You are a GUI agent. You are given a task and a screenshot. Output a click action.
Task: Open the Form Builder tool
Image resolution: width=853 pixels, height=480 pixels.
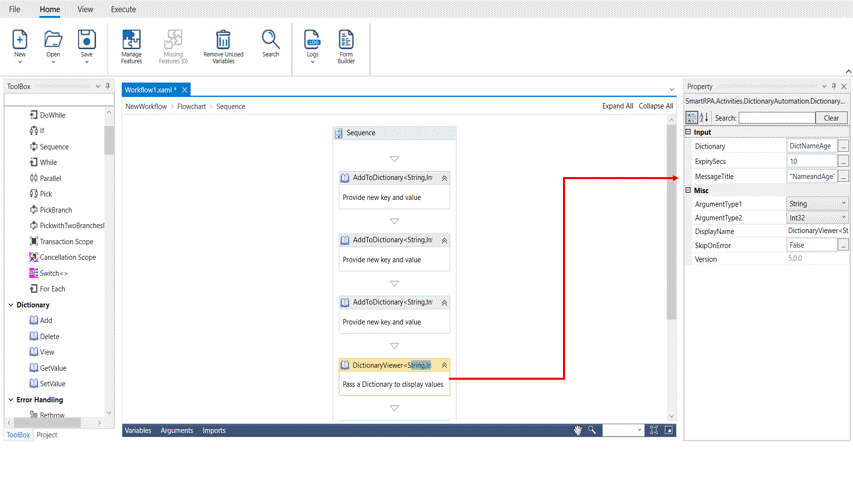point(346,40)
